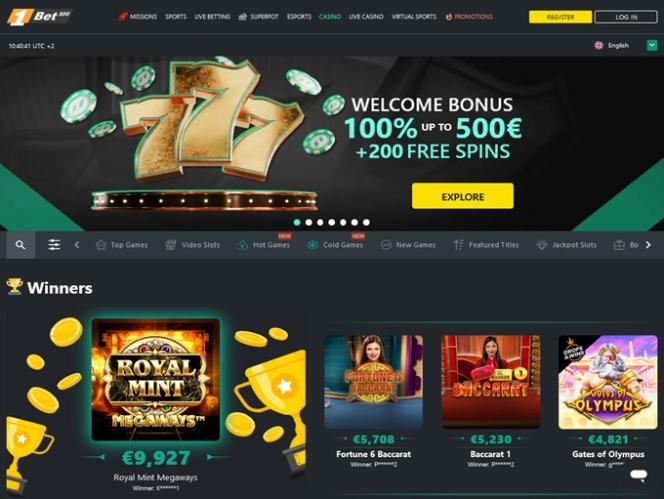Show previous game categories with left chevron
Image resolution: width=664 pixels, height=499 pixels.
tap(77, 245)
